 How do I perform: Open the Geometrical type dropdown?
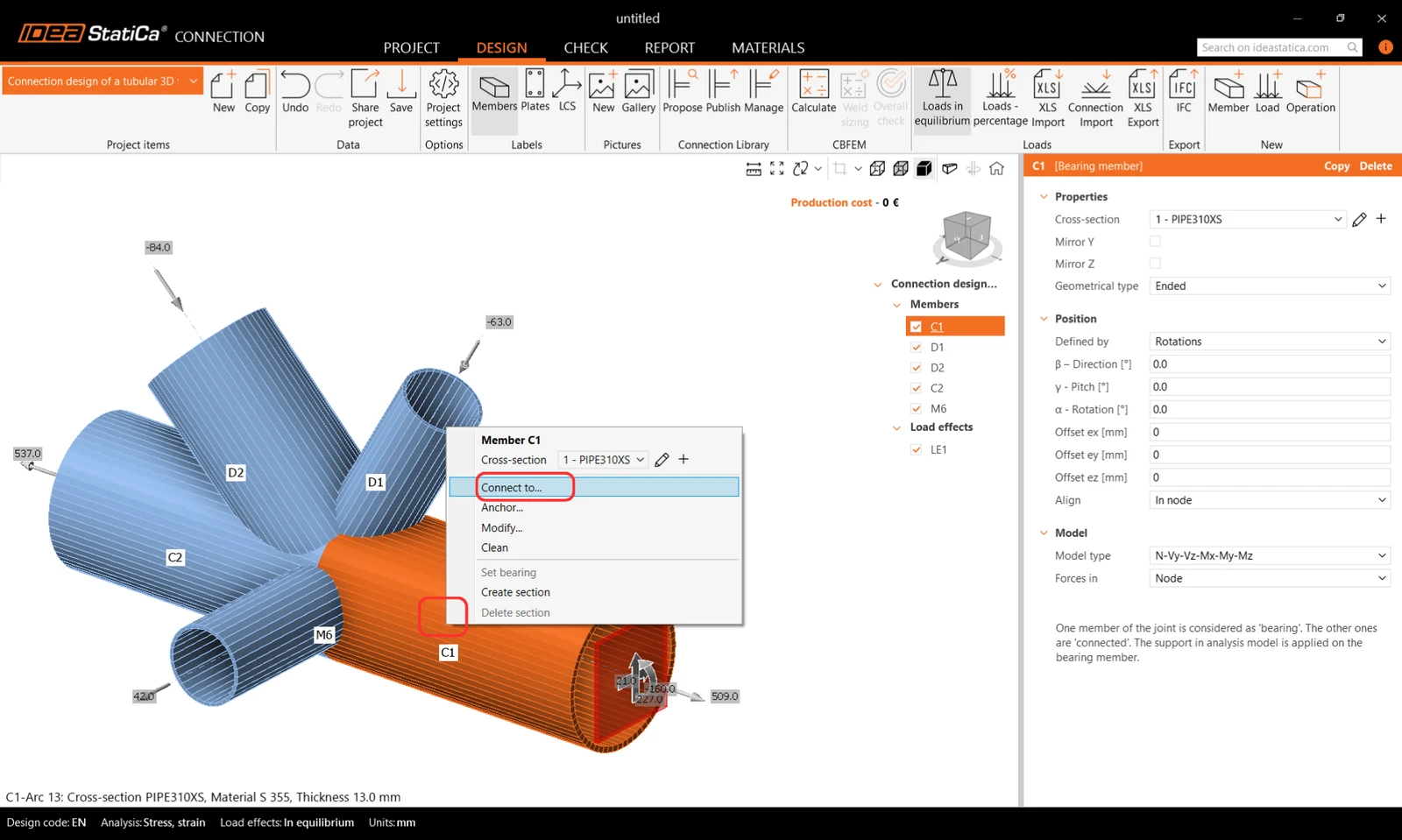[1270, 286]
